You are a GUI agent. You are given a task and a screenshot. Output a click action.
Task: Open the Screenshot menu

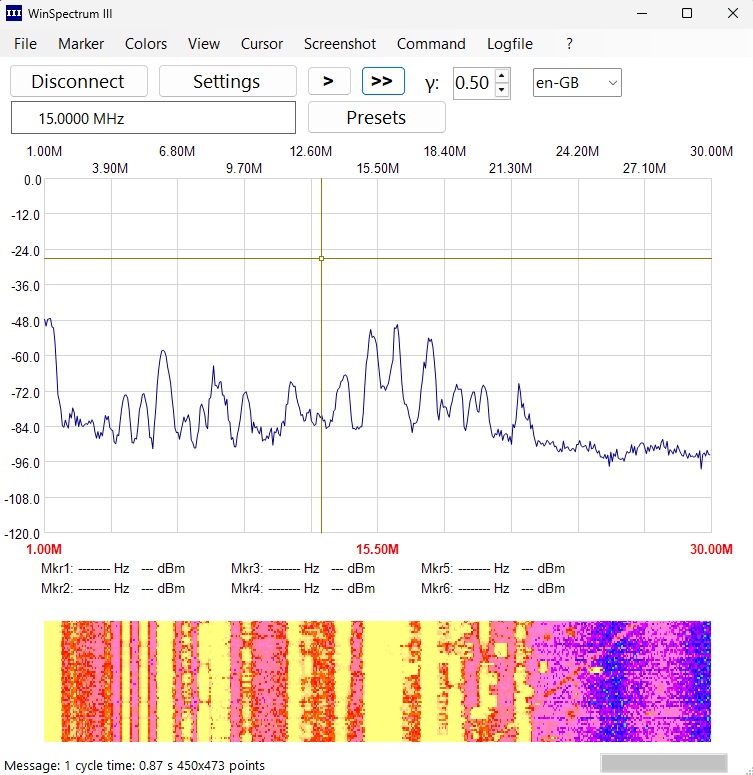340,44
